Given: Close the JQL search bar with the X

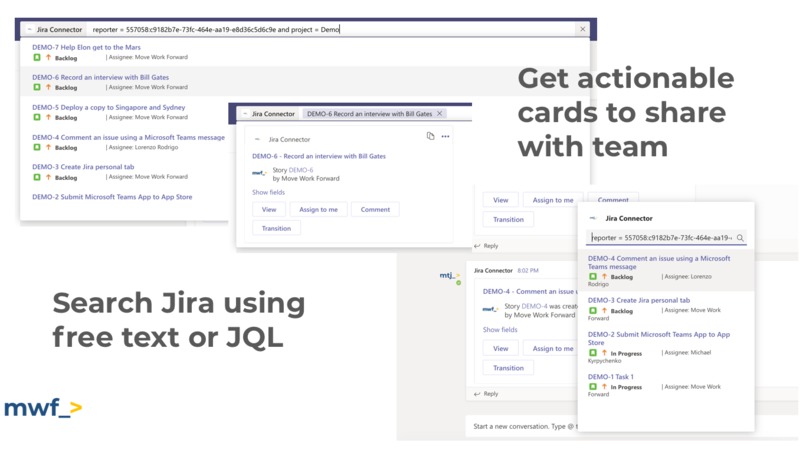Looking at the screenshot, I should click(582, 29).
